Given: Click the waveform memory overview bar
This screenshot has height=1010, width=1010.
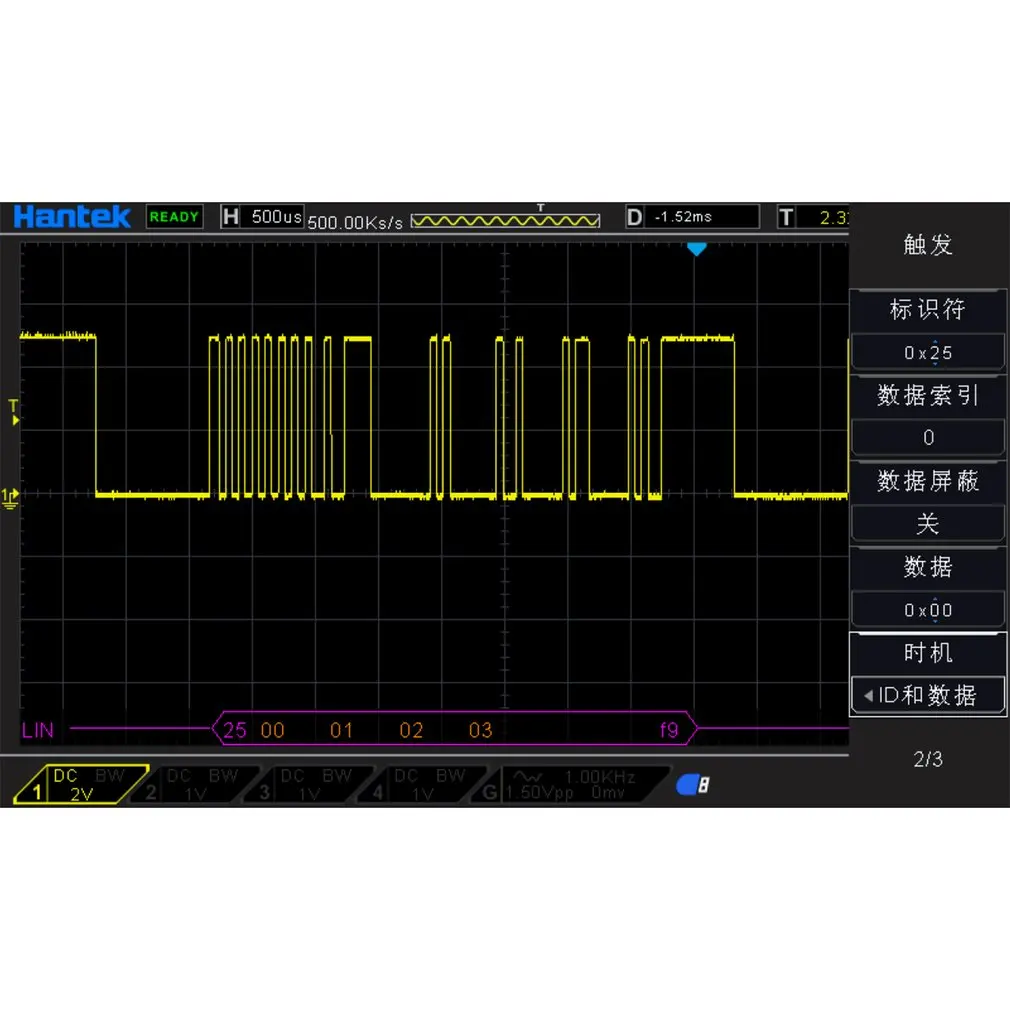Looking at the screenshot, I should pos(506,221).
